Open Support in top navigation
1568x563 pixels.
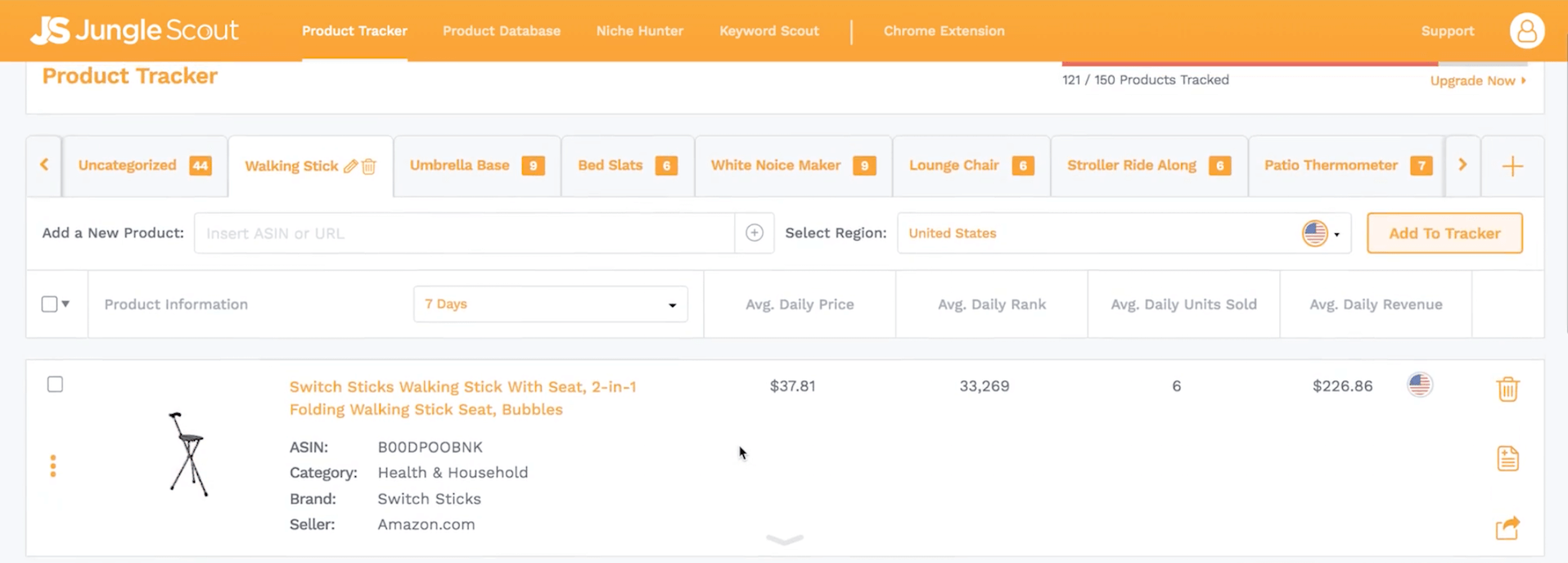[x=1447, y=31]
